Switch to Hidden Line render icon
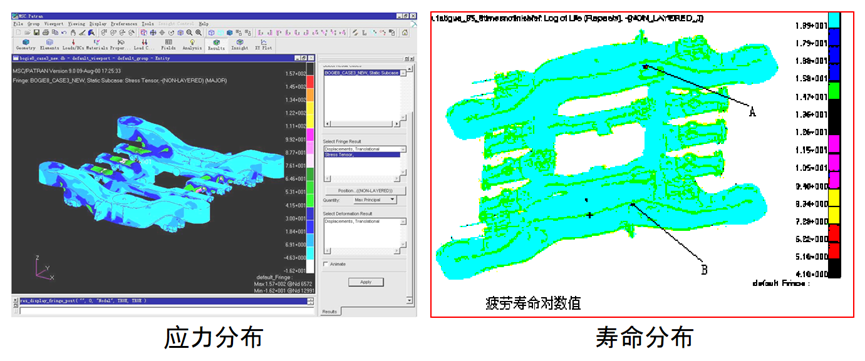The height and width of the screenshot is (361, 865). pos(220,33)
